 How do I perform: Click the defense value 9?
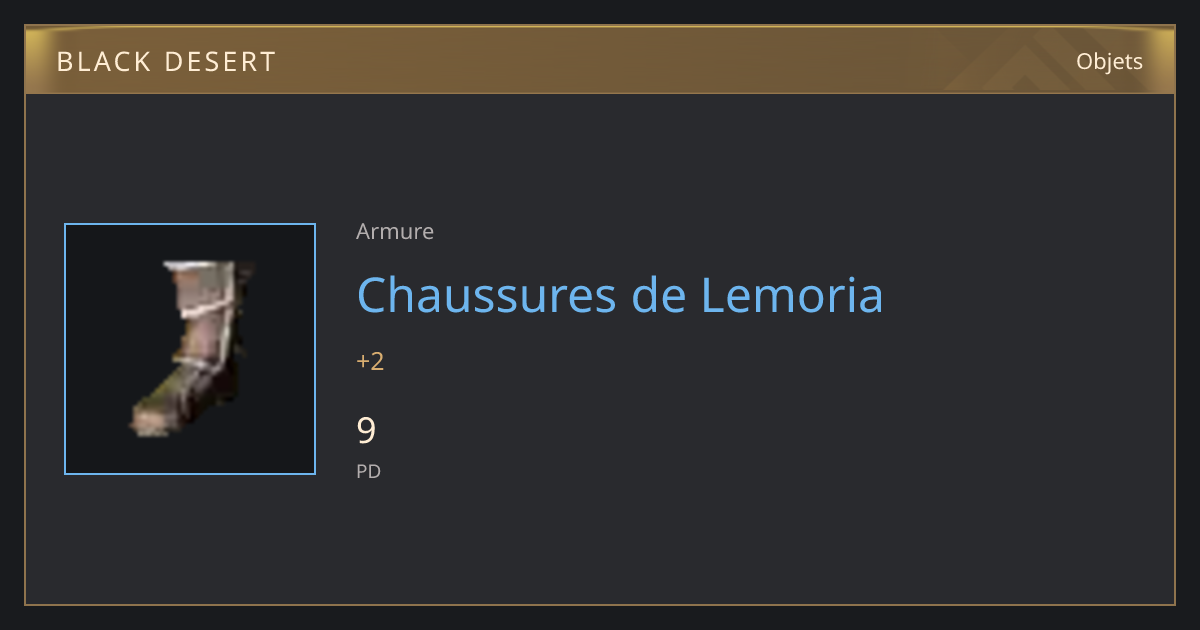pyautogui.click(x=366, y=430)
